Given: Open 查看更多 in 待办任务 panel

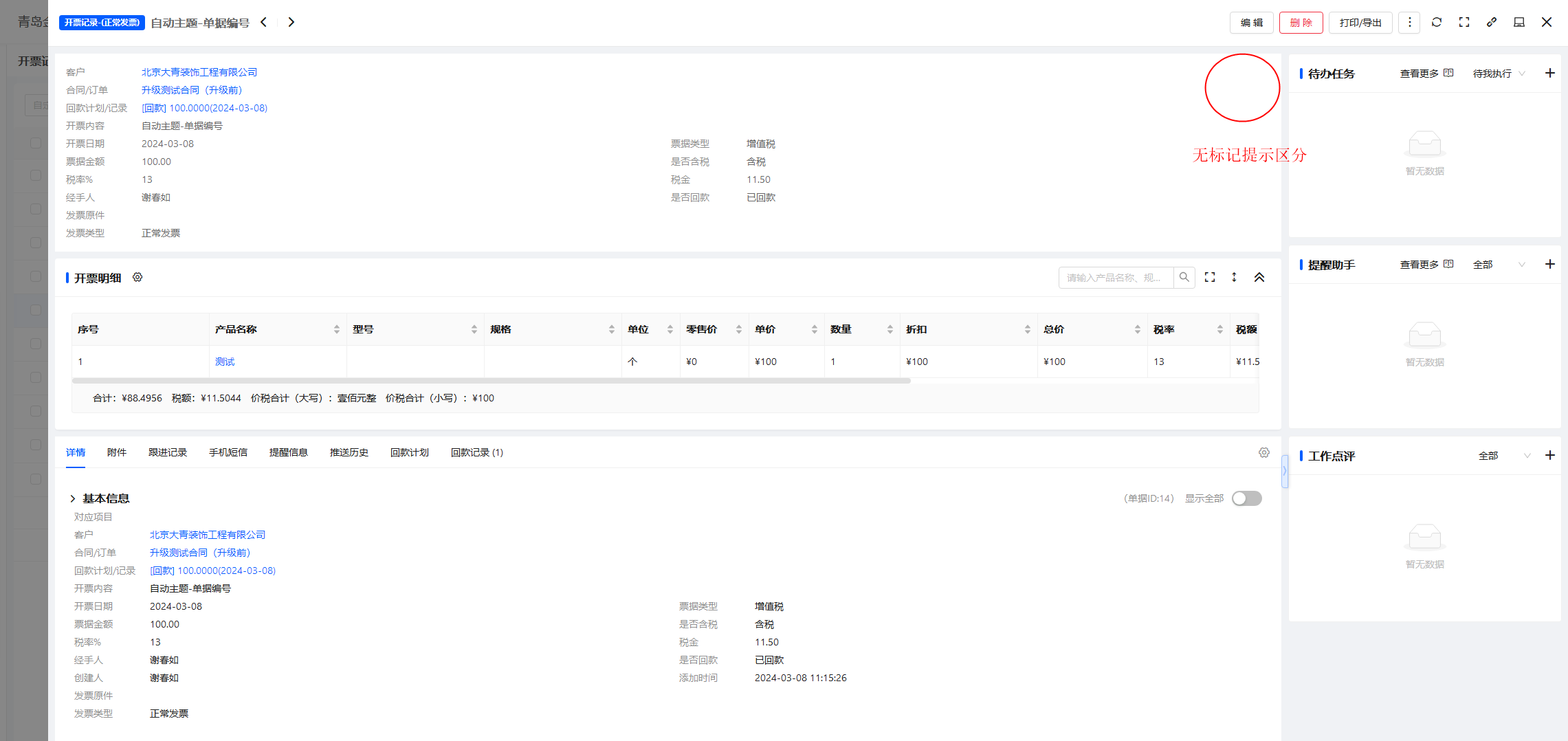Looking at the screenshot, I should (1426, 74).
